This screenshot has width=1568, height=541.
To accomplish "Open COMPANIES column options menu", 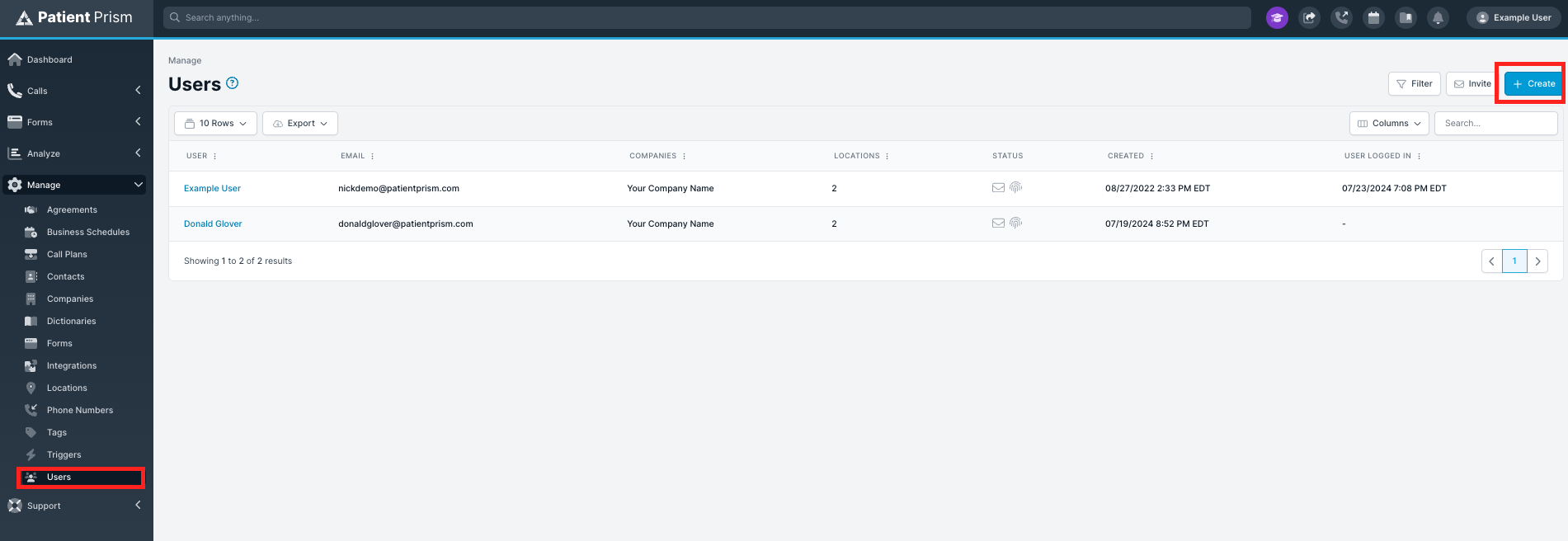I will [x=684, y=156].
